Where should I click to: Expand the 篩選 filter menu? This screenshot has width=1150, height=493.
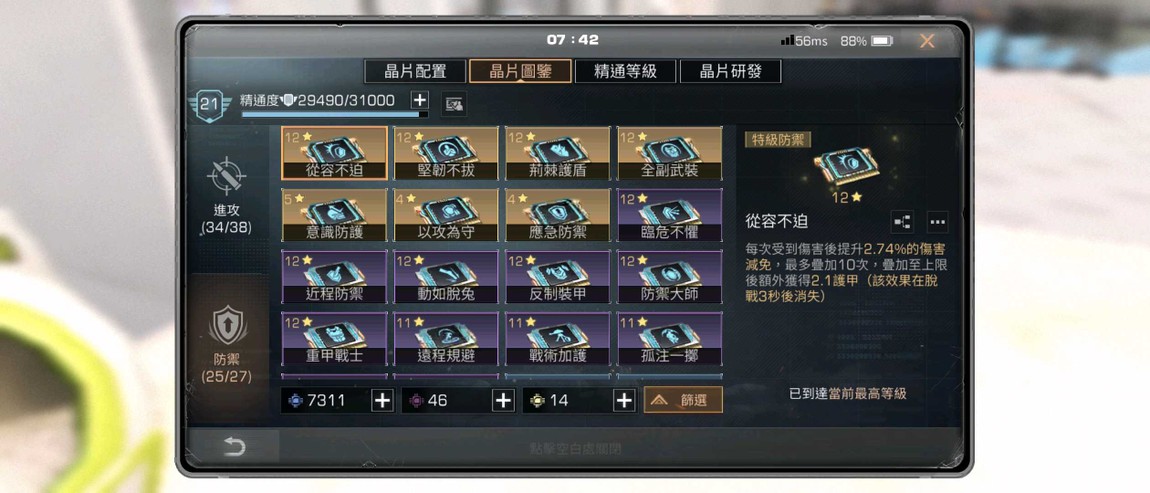point(683,400)
